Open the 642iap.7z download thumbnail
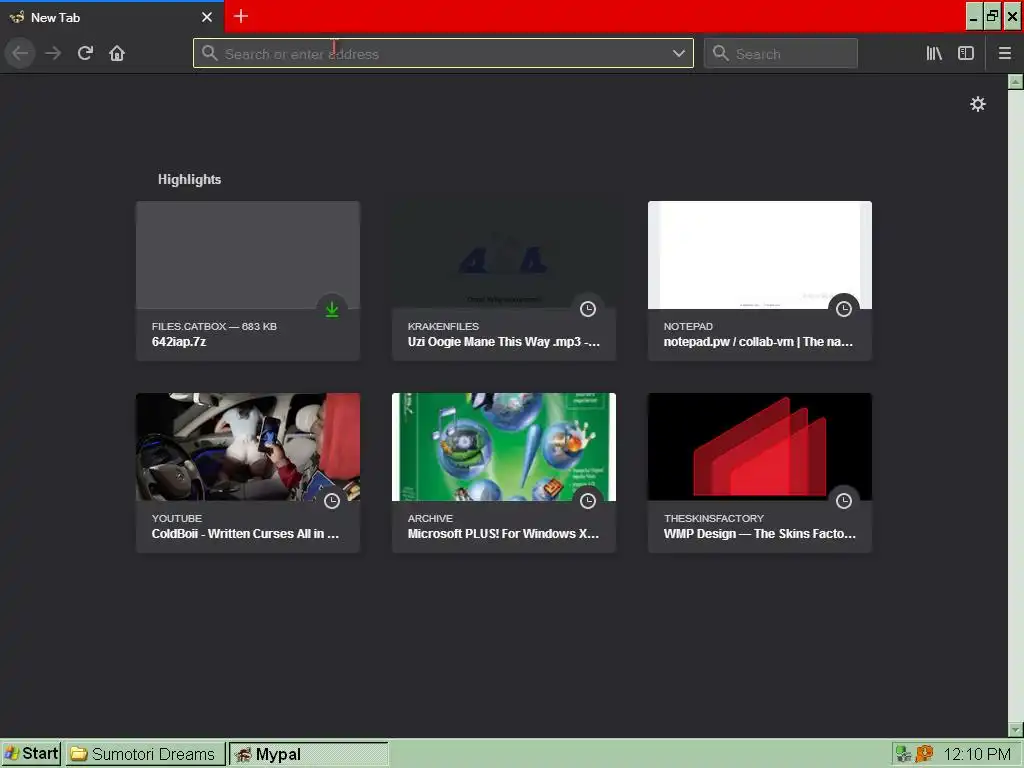 248,255
